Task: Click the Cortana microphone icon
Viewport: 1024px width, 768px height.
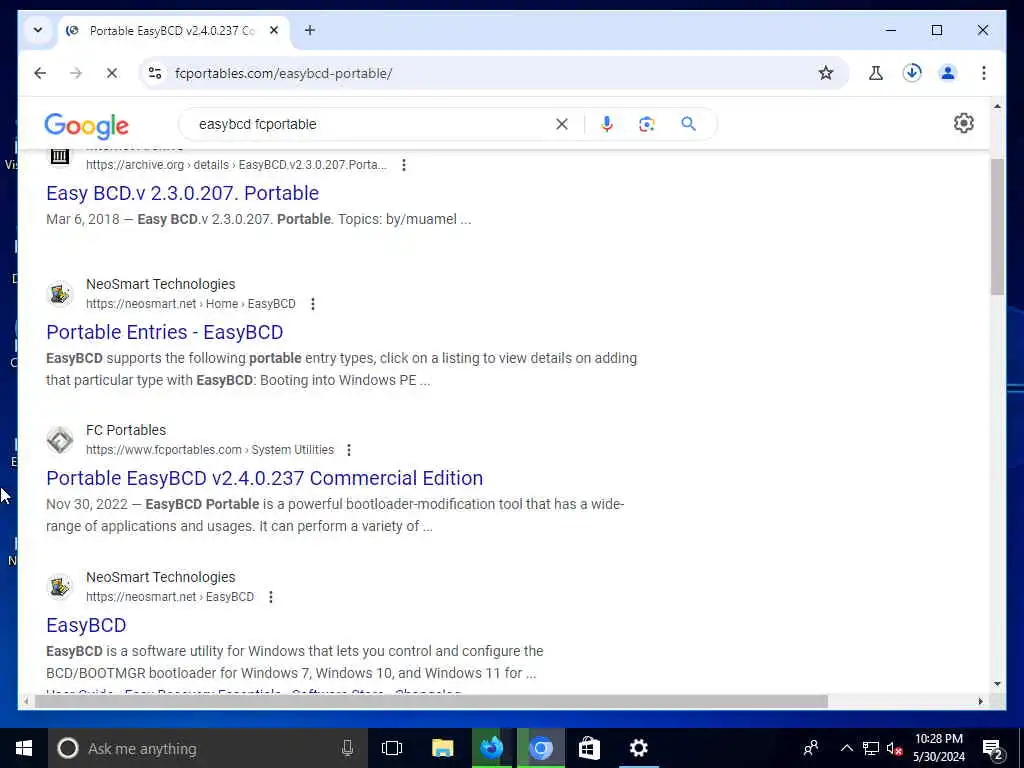Action: tap(347, 748)
